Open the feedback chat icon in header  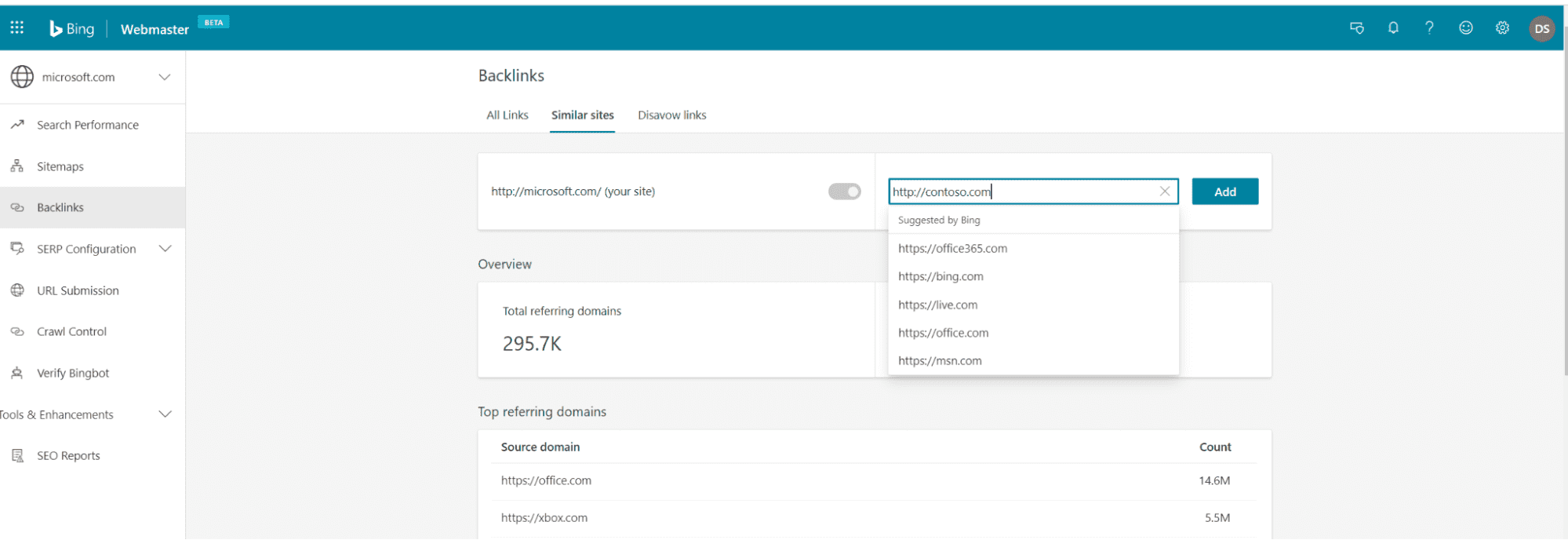click(1356, 28)
